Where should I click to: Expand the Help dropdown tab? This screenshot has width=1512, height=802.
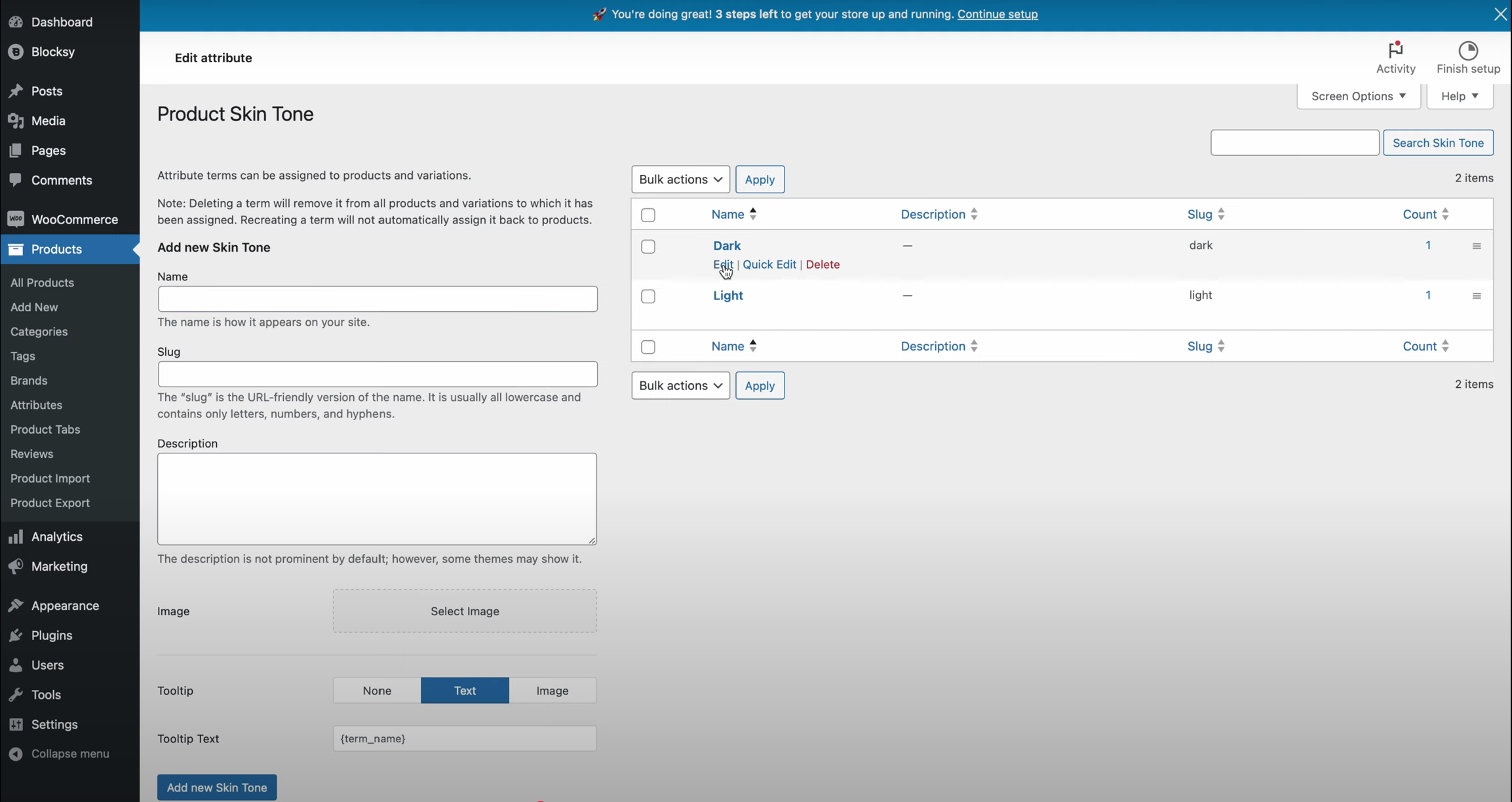tap(1460, 96)
